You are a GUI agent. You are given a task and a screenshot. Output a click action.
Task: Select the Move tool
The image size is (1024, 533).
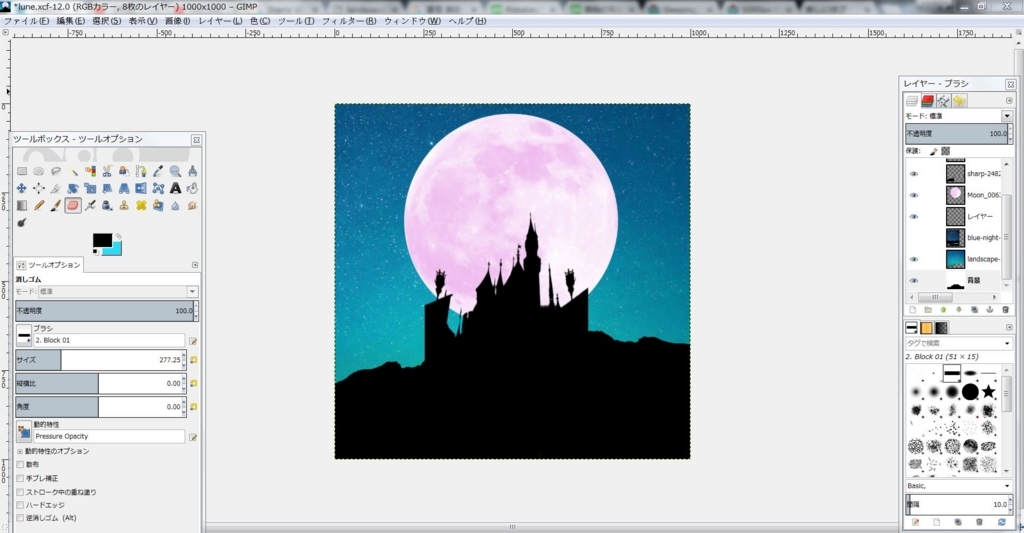tap(22, 188)
